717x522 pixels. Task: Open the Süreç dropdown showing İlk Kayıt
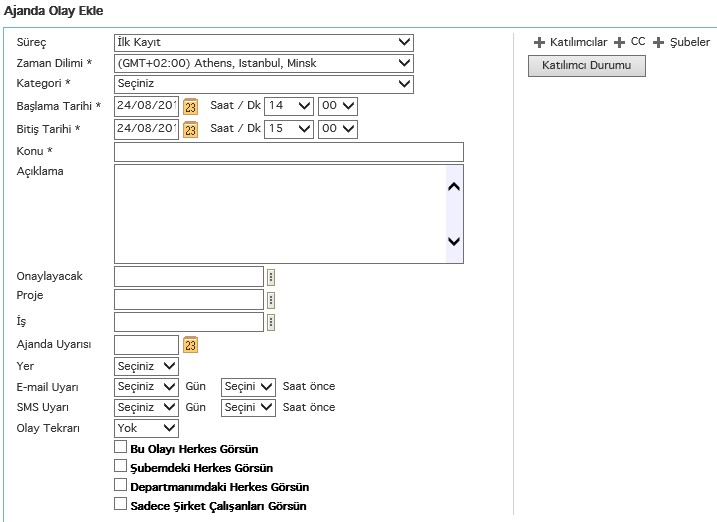coord(264,42)
